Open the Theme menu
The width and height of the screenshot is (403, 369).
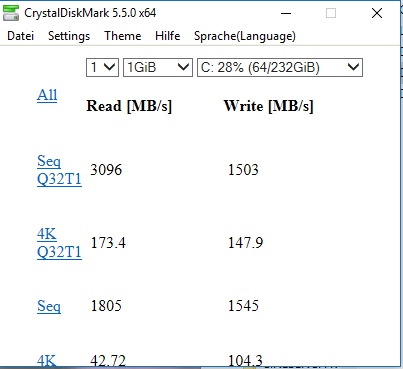click(x=123, y=36)
